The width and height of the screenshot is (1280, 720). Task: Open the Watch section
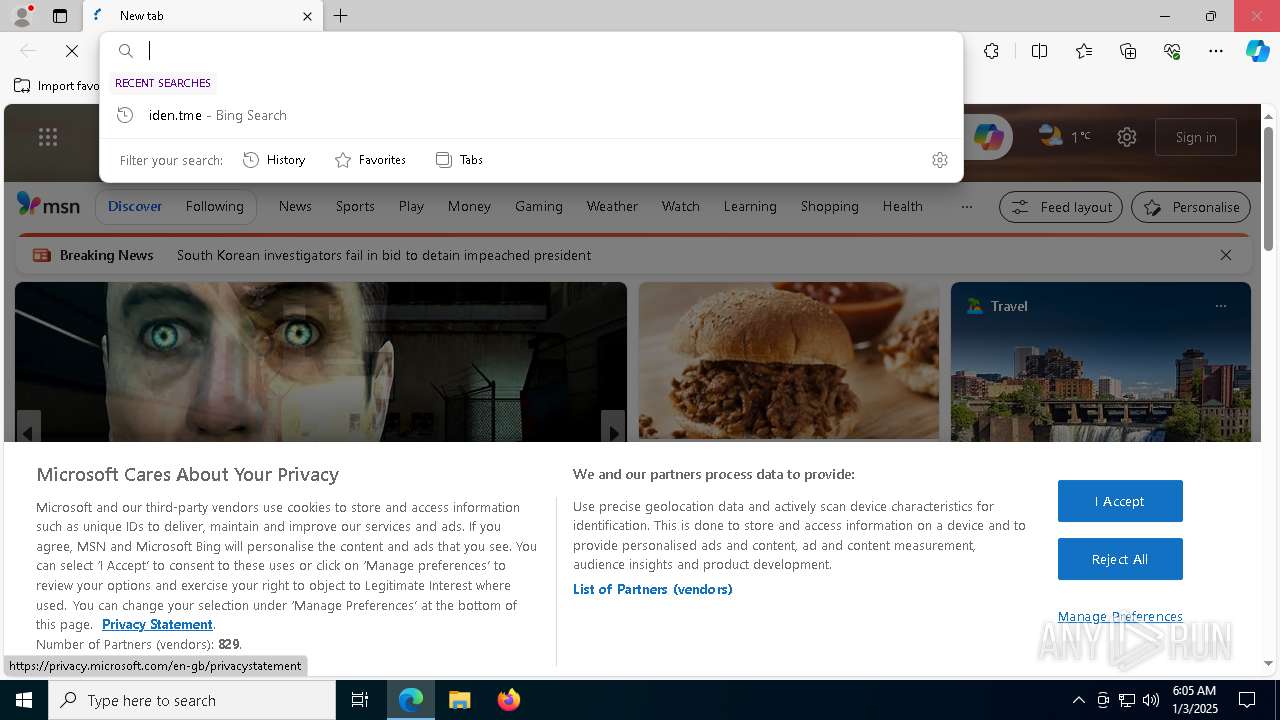click(680, 206)
